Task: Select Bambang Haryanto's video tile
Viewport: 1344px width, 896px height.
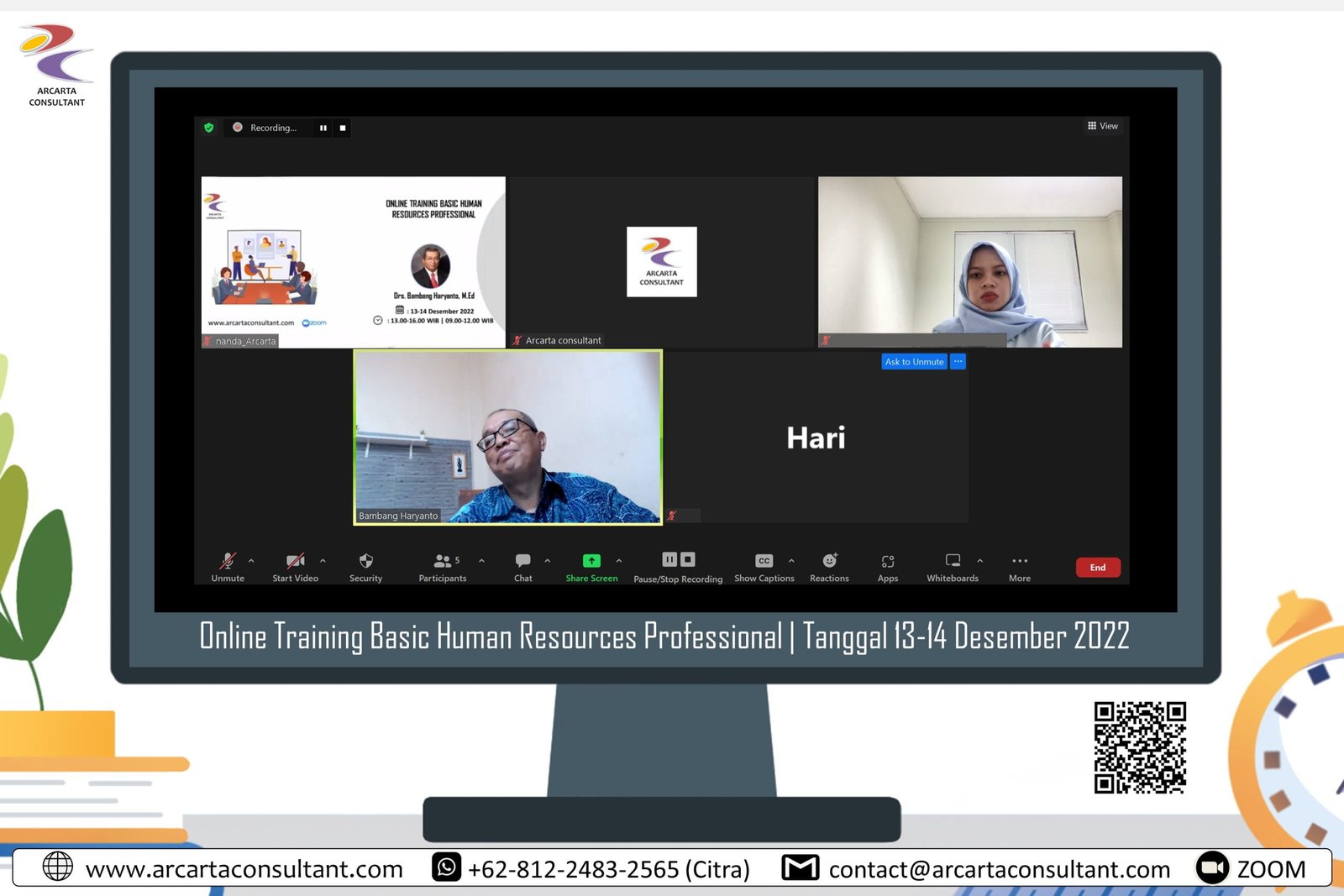Action: (x=507, y=437)
